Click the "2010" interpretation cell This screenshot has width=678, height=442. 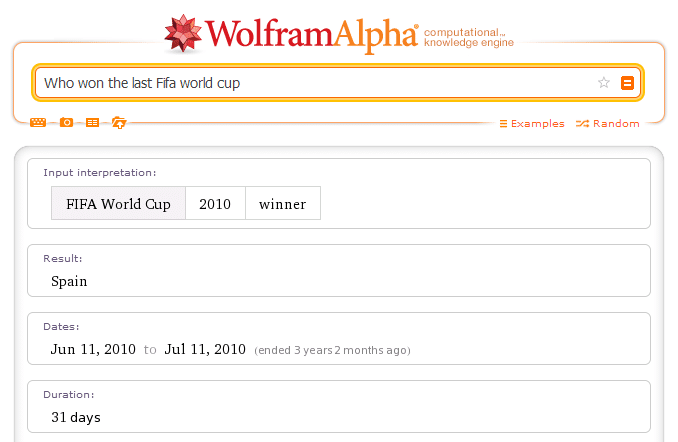tap(215, 204)
